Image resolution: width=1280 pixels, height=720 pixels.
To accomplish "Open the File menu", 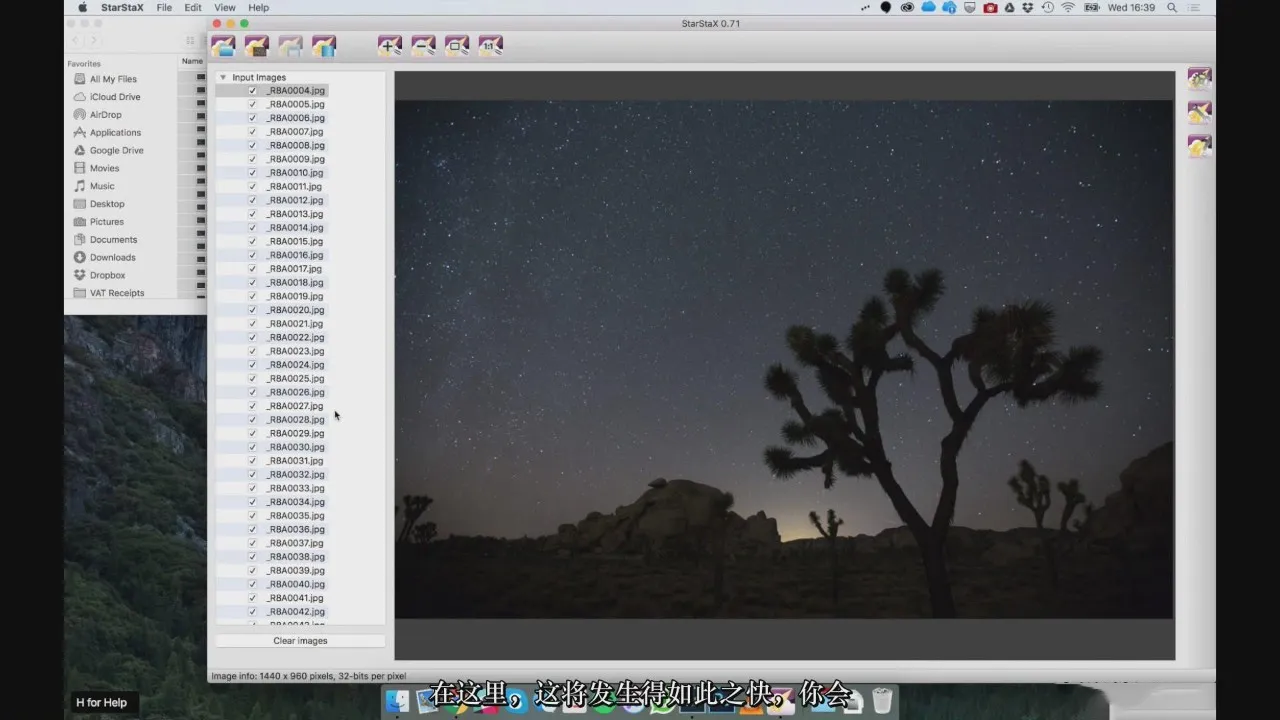I will point(164,8).
